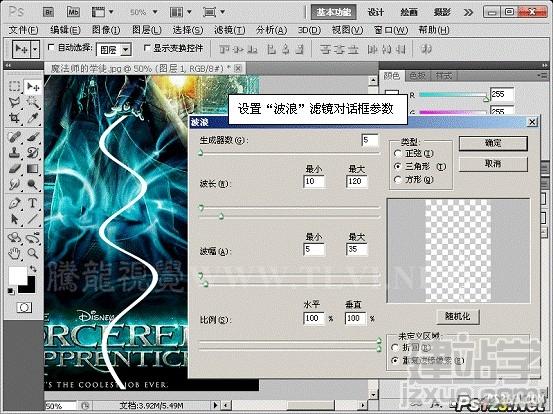Click the 随机化 randomize button

coord(457,316)
